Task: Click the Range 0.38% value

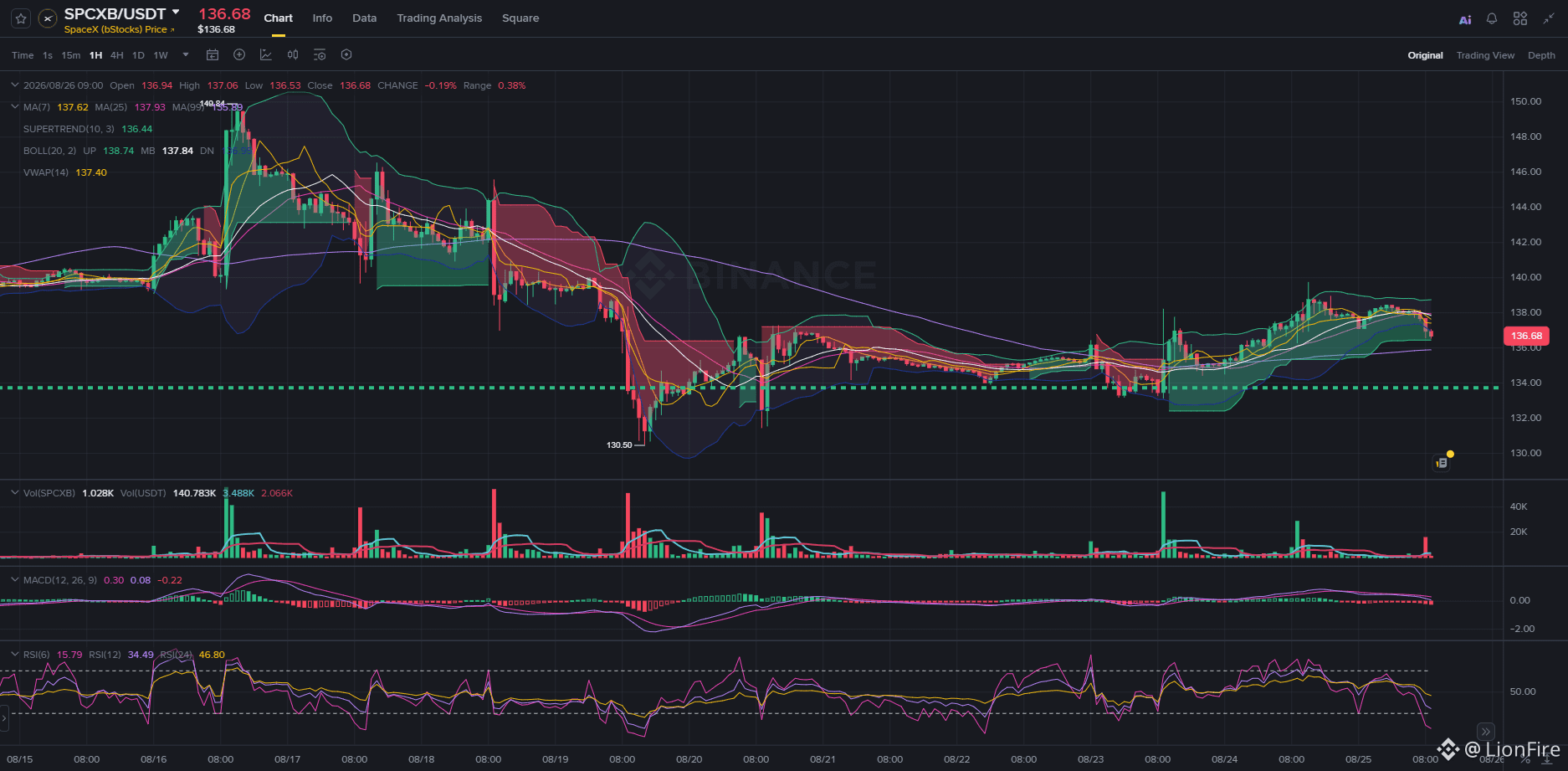Action: (x=512, y=85)
